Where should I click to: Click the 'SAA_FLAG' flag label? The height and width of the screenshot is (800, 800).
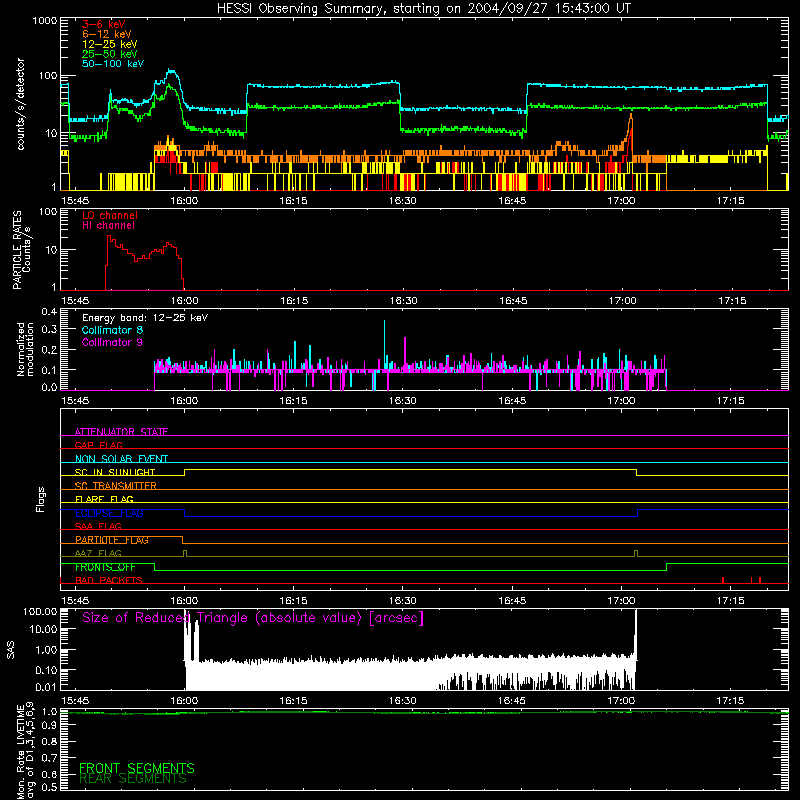[x=98, y=526]
